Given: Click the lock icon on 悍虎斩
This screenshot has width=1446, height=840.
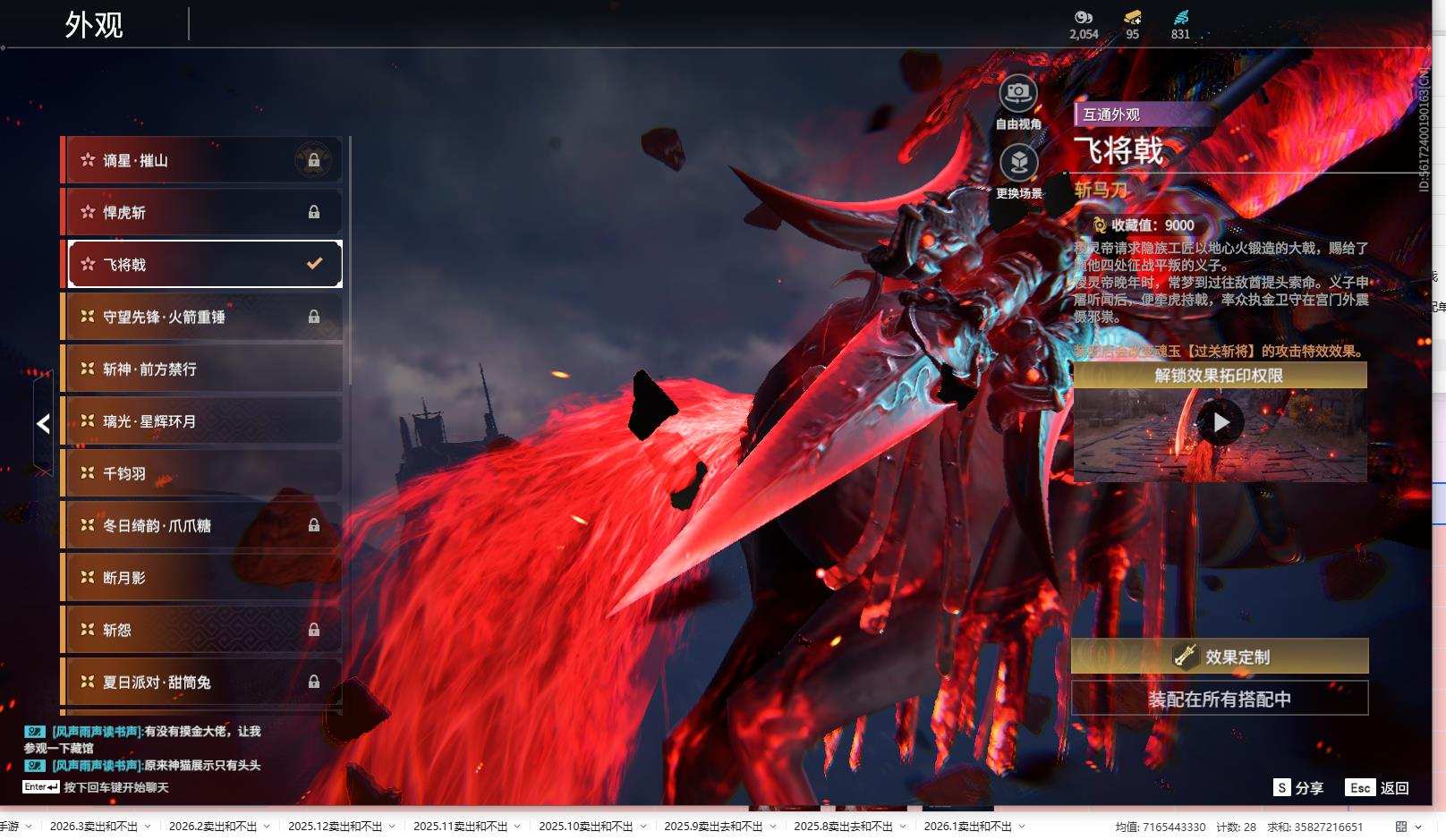Looking at the screenshot, I should click(314, 212).
